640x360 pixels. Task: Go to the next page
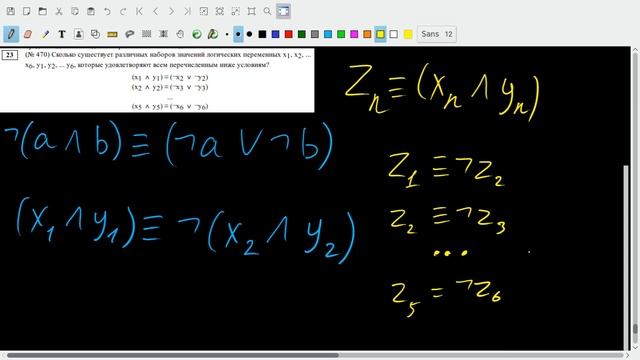pos(171,11)
